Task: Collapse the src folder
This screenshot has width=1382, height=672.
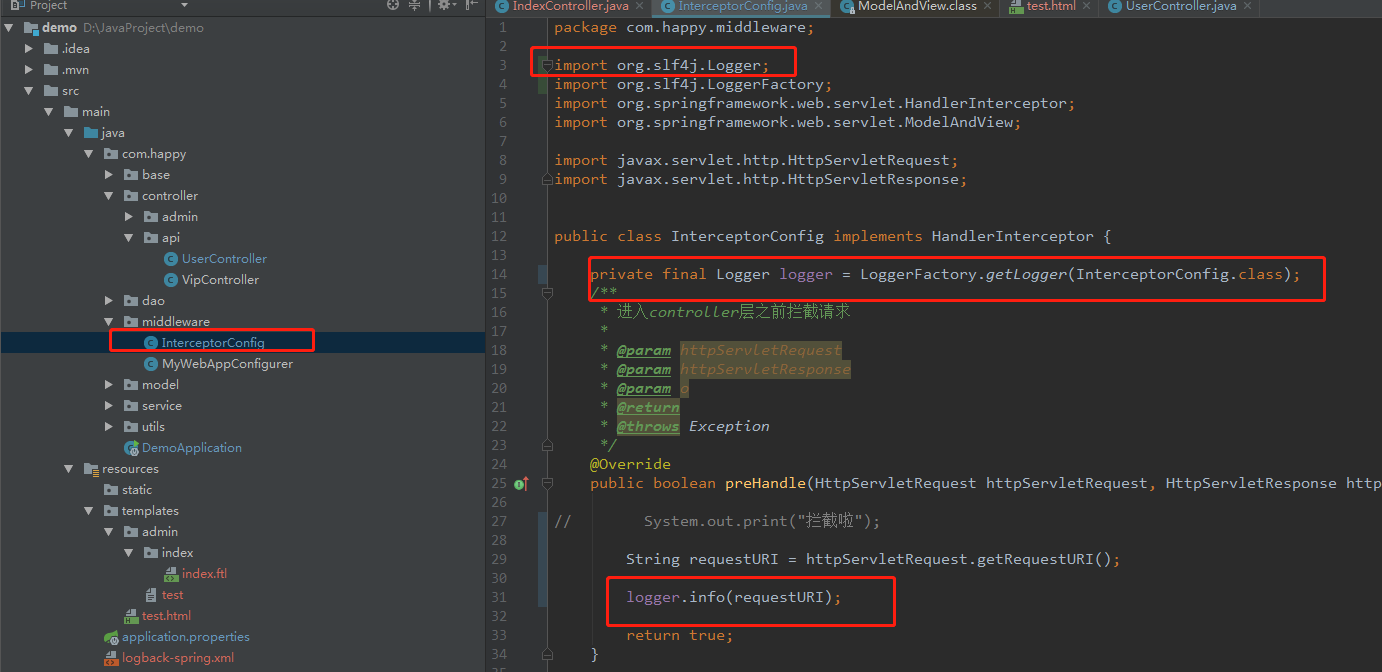Action: pos(29,91)
